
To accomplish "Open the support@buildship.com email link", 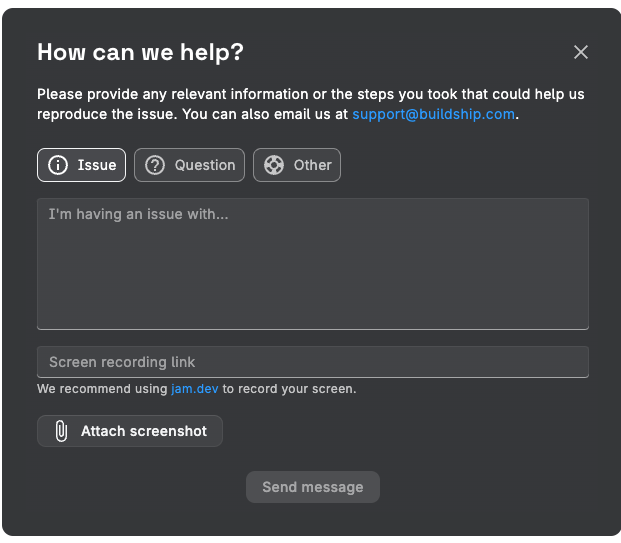I will pos(434,114).
